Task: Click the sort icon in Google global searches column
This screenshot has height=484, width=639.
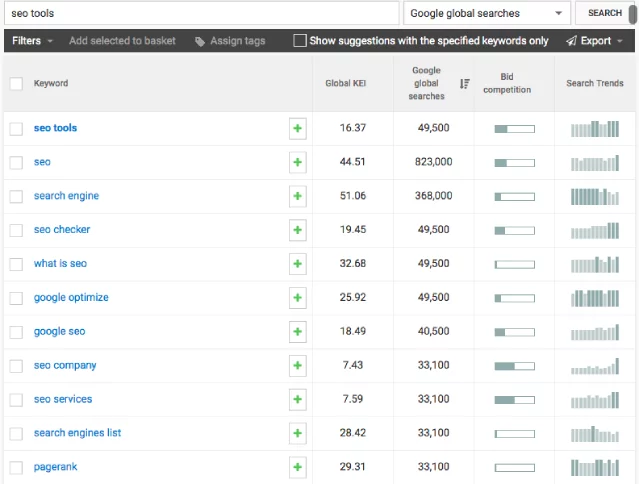Action: (x=464, y=84)
